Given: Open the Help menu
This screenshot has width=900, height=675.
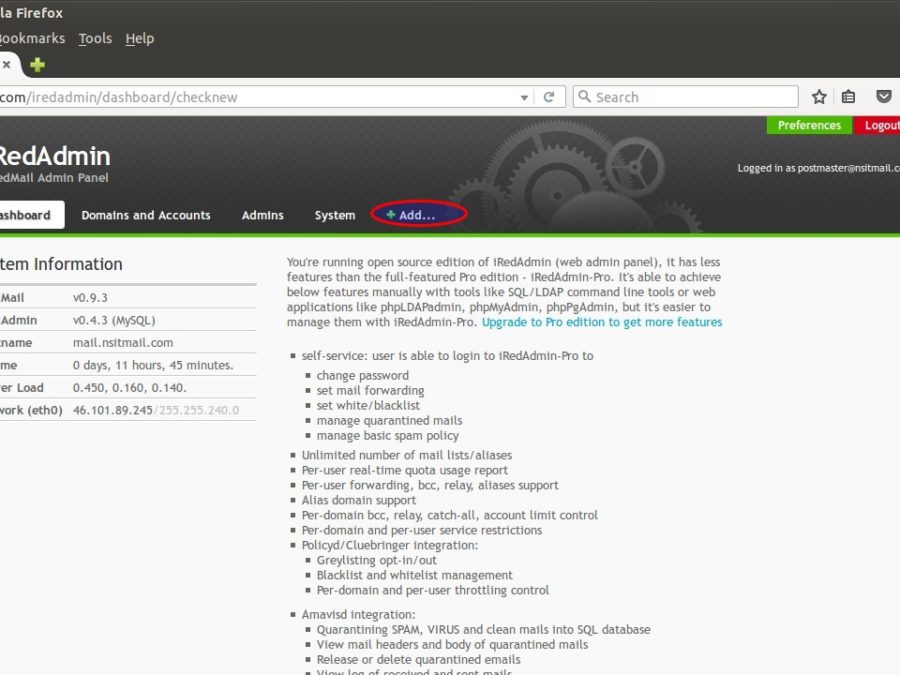Looking at the screenshot, I should pyautogui.click(x=140, y=38).
